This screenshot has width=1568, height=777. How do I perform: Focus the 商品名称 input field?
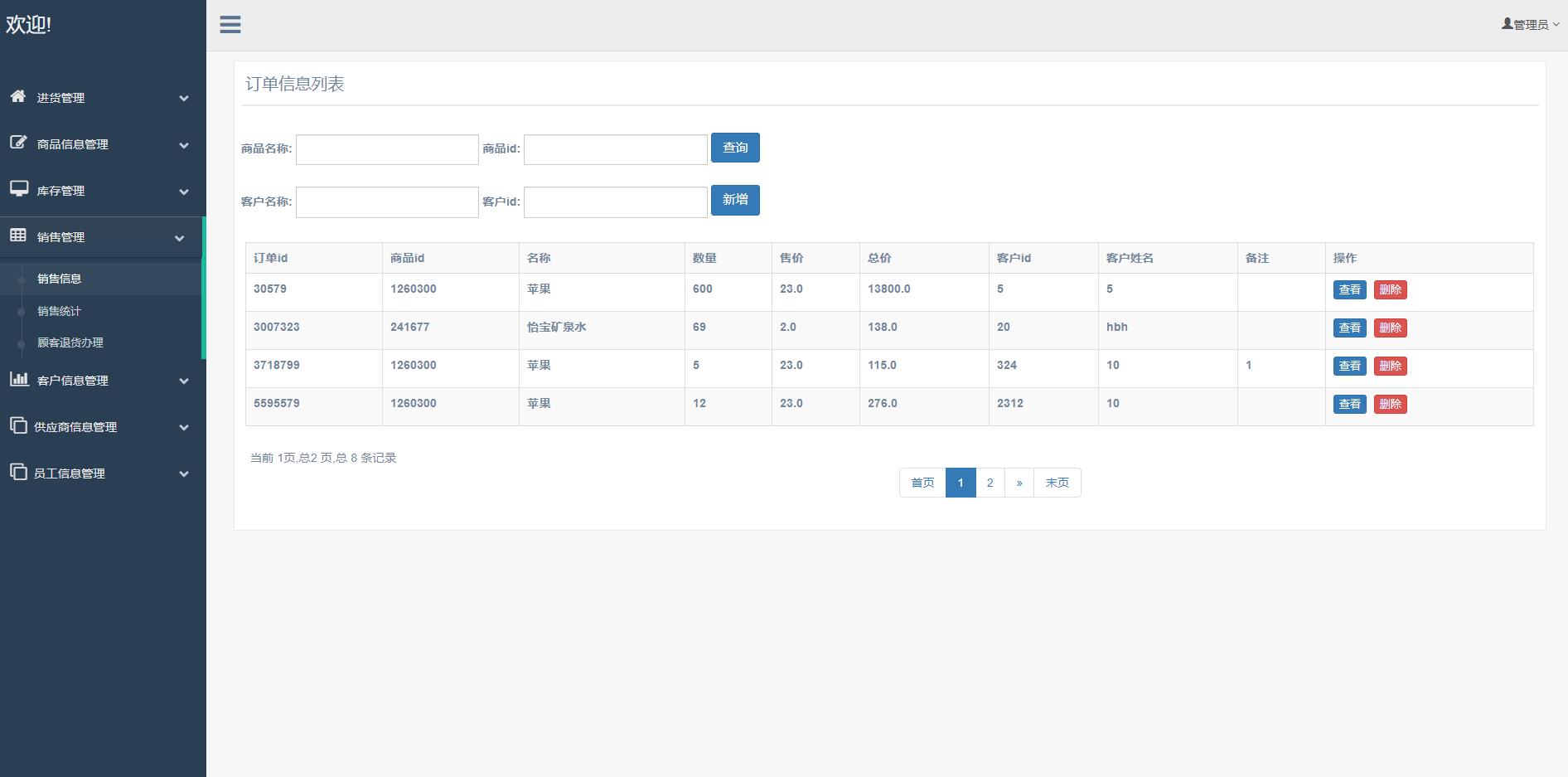coord(387,150)
